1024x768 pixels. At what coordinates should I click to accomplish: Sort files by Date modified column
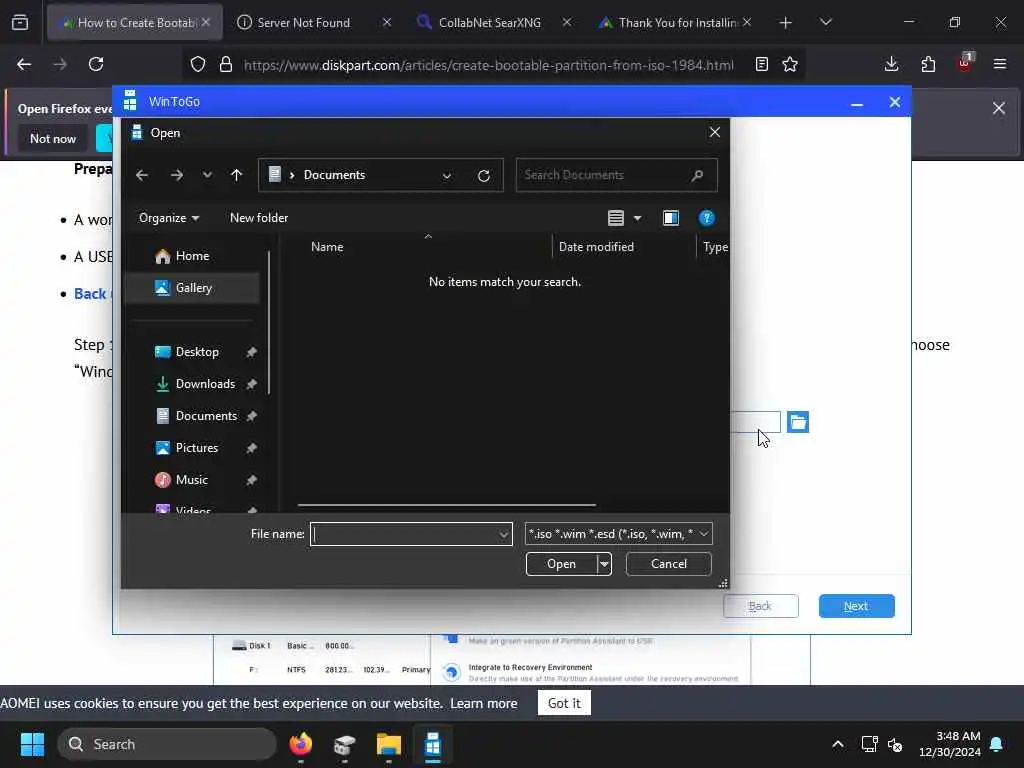tap(596, 247)
